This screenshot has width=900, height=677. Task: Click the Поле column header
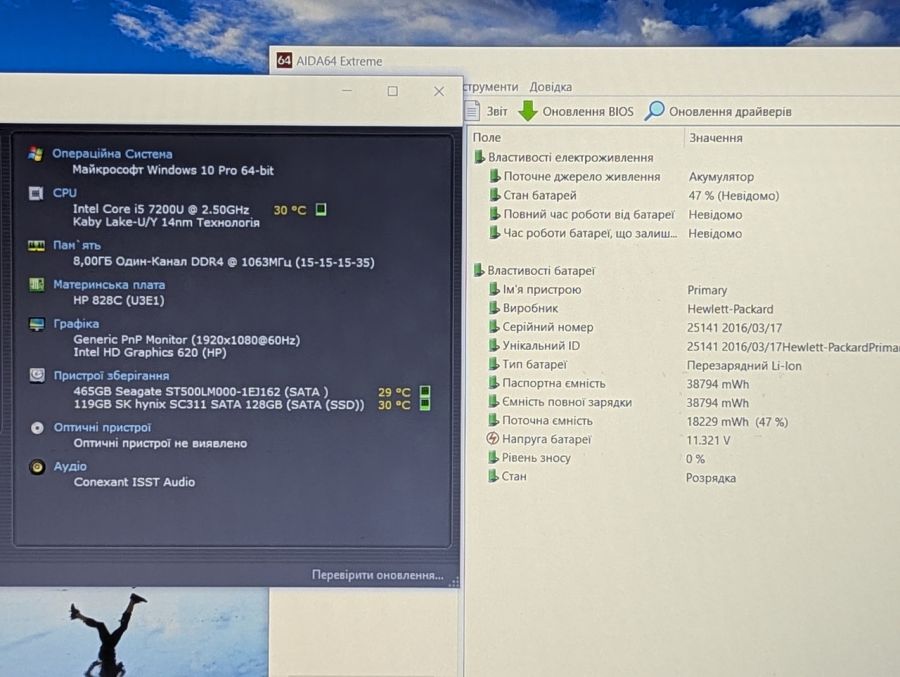coord(487,137)
